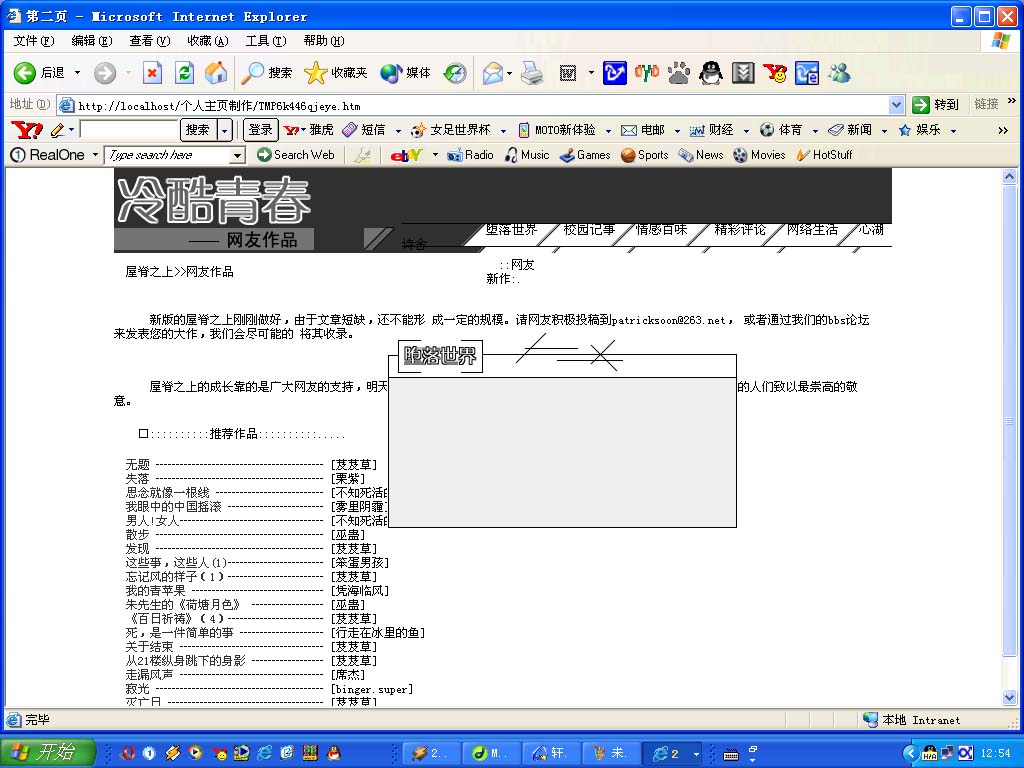Open the RealOne search box dropdown
The height and width of the screenshot is (768, 1024).
click(x=237, y=156)
